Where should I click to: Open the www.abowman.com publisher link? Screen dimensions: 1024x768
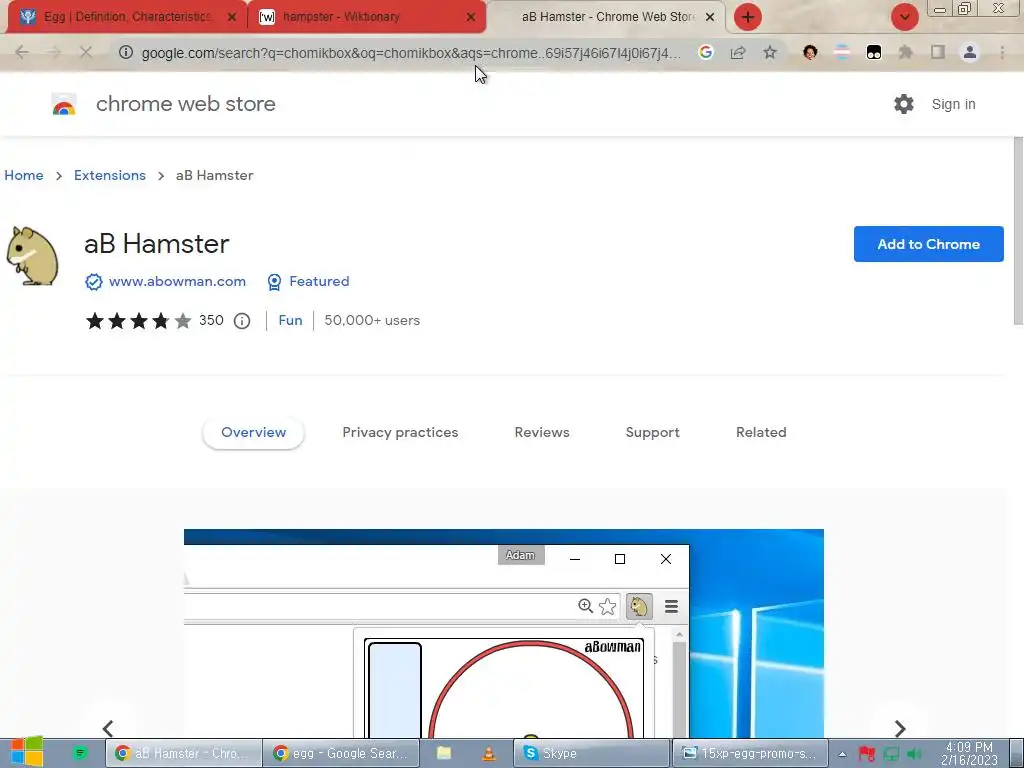pos(177,281)
